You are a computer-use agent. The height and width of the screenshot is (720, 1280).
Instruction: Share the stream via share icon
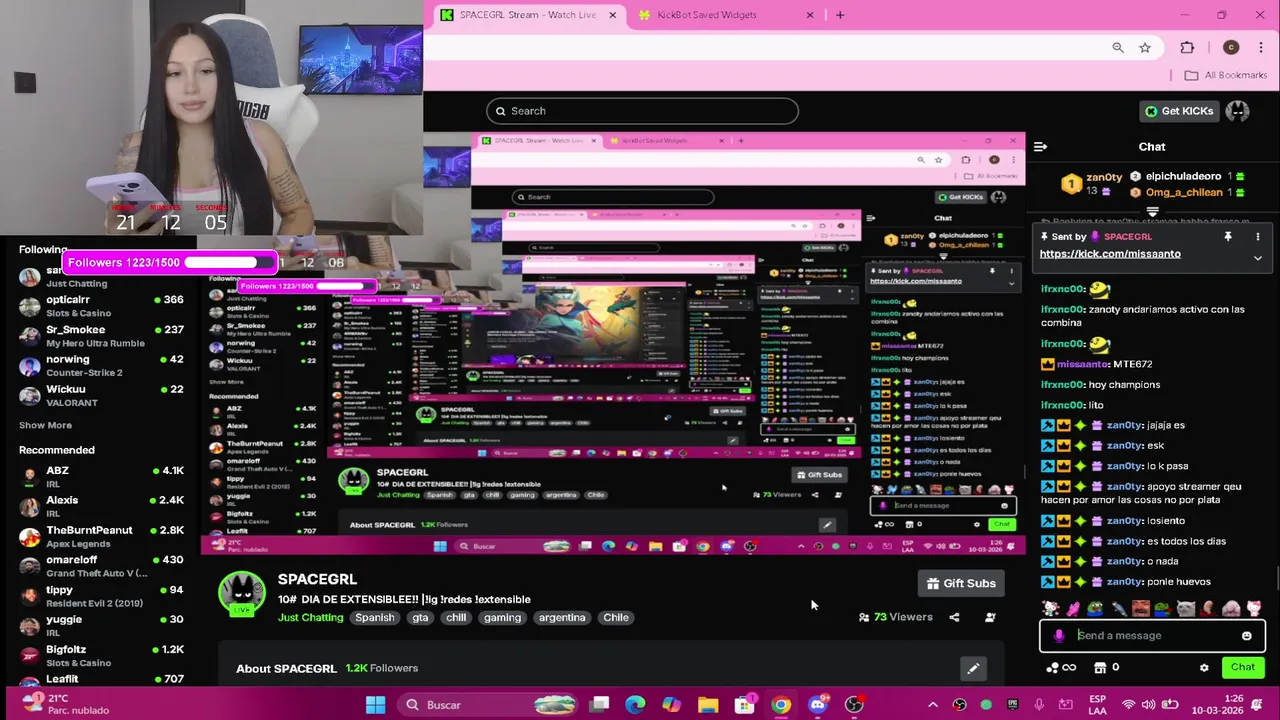click(x=954, y=617)
